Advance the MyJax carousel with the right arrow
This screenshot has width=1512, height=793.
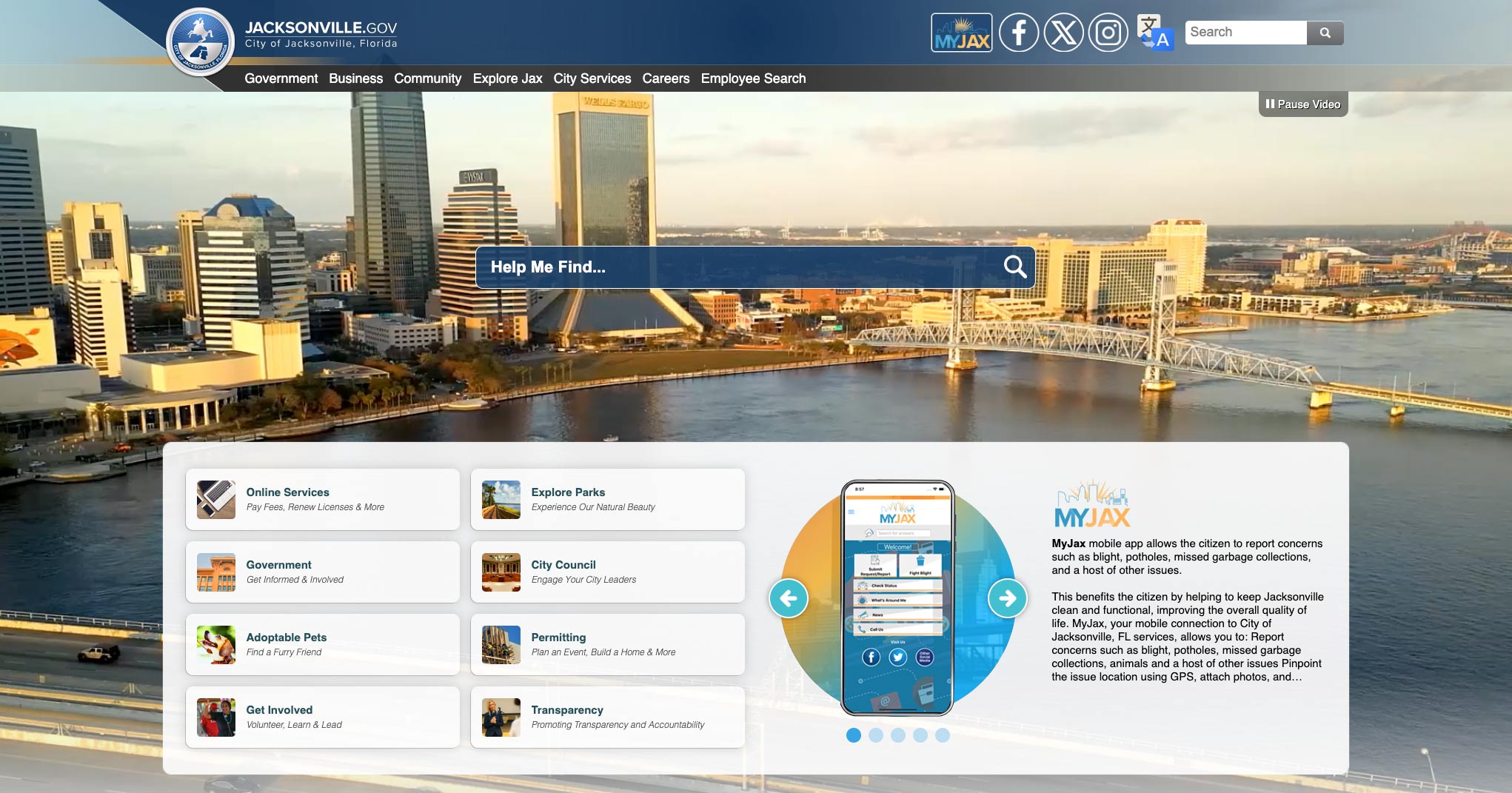[x=1007, y=598]
